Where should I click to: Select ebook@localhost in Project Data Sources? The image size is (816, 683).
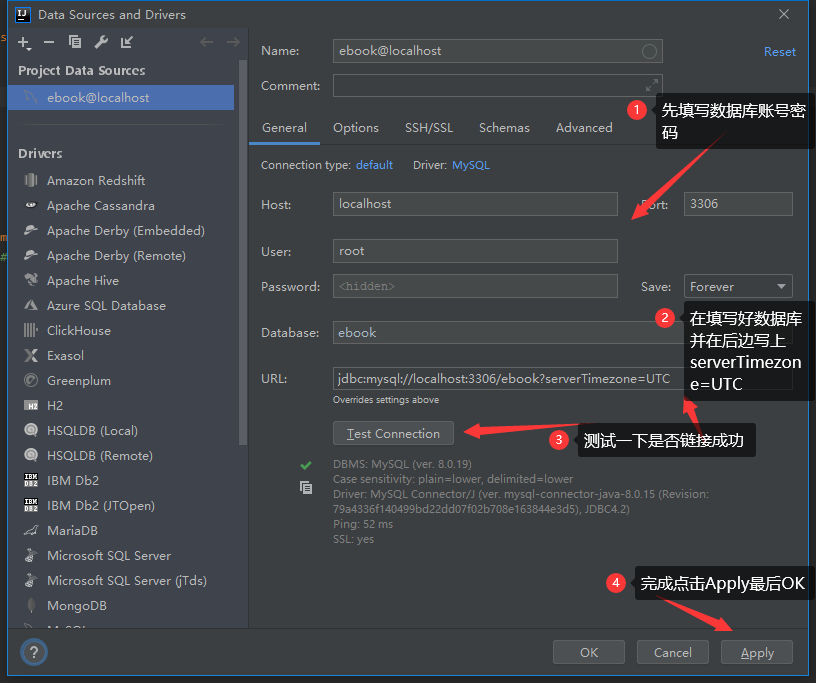[x=121, y=97]
